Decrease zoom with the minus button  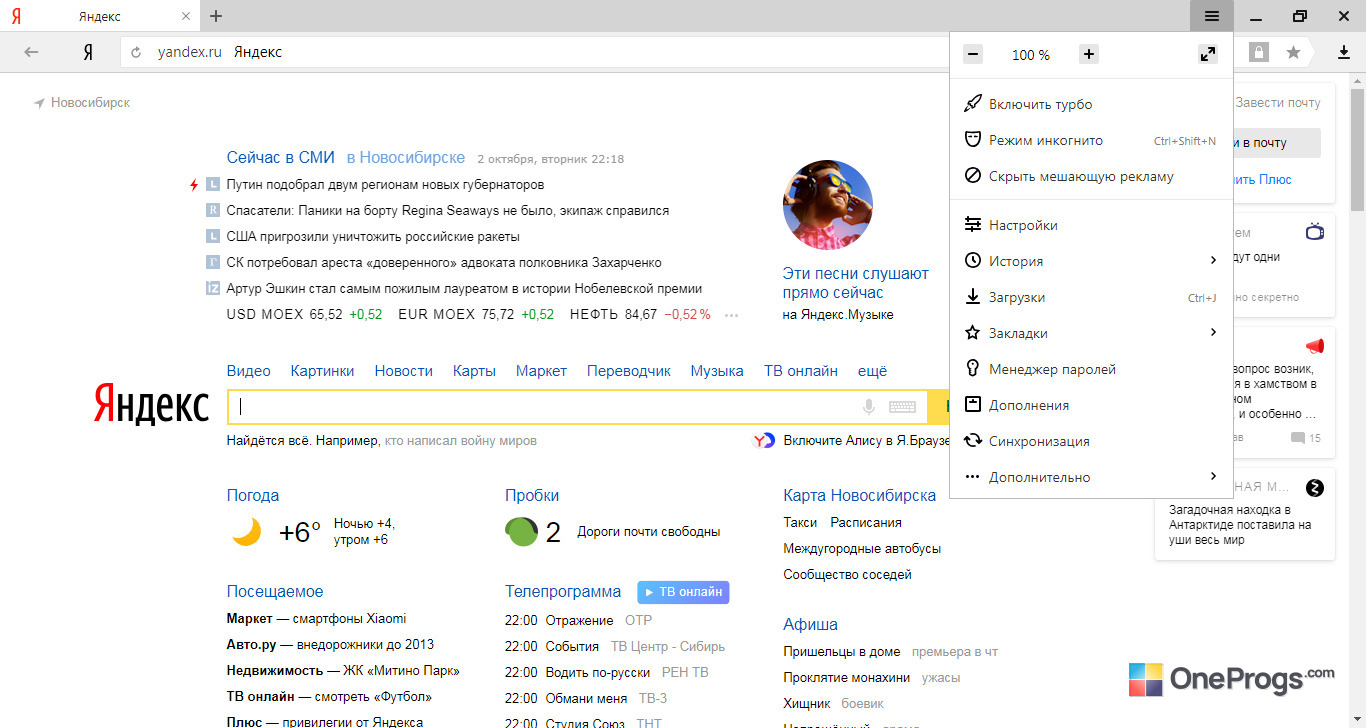click(x=973, y=54)
